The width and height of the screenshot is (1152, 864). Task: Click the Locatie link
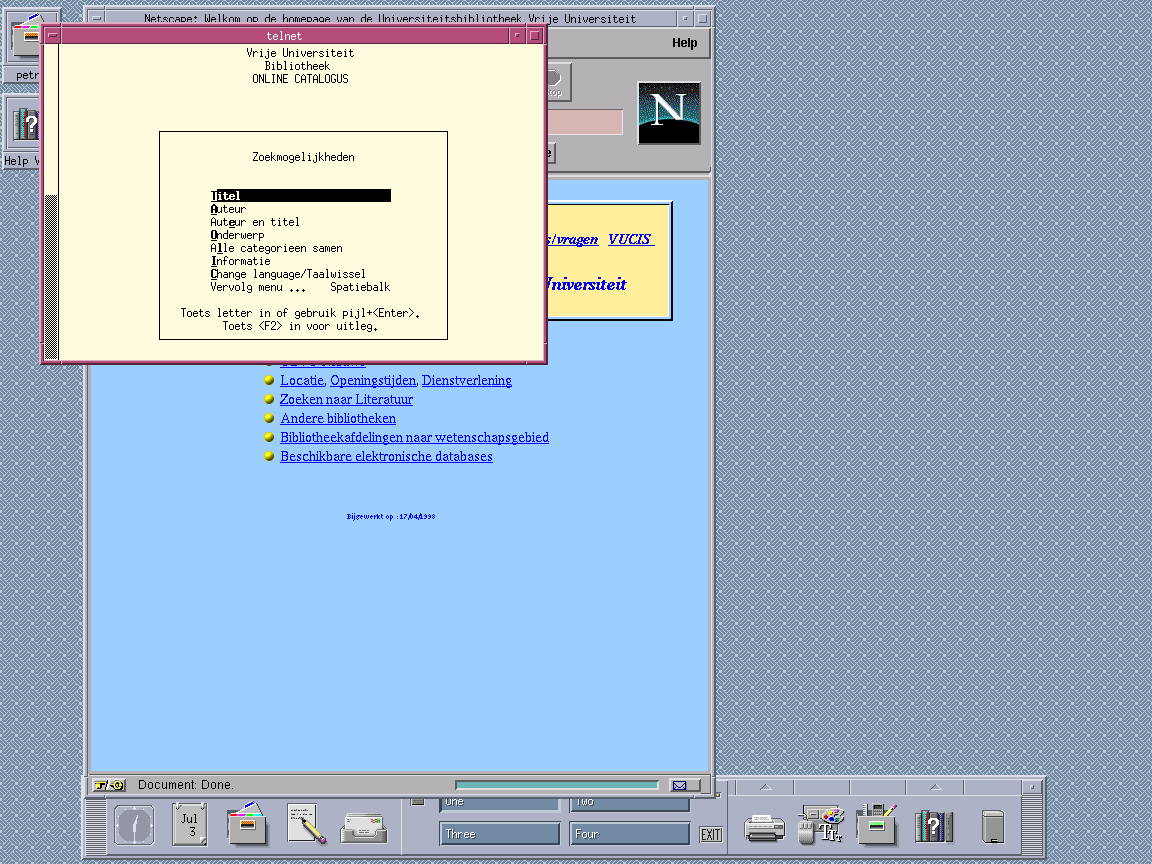[301, 381]
